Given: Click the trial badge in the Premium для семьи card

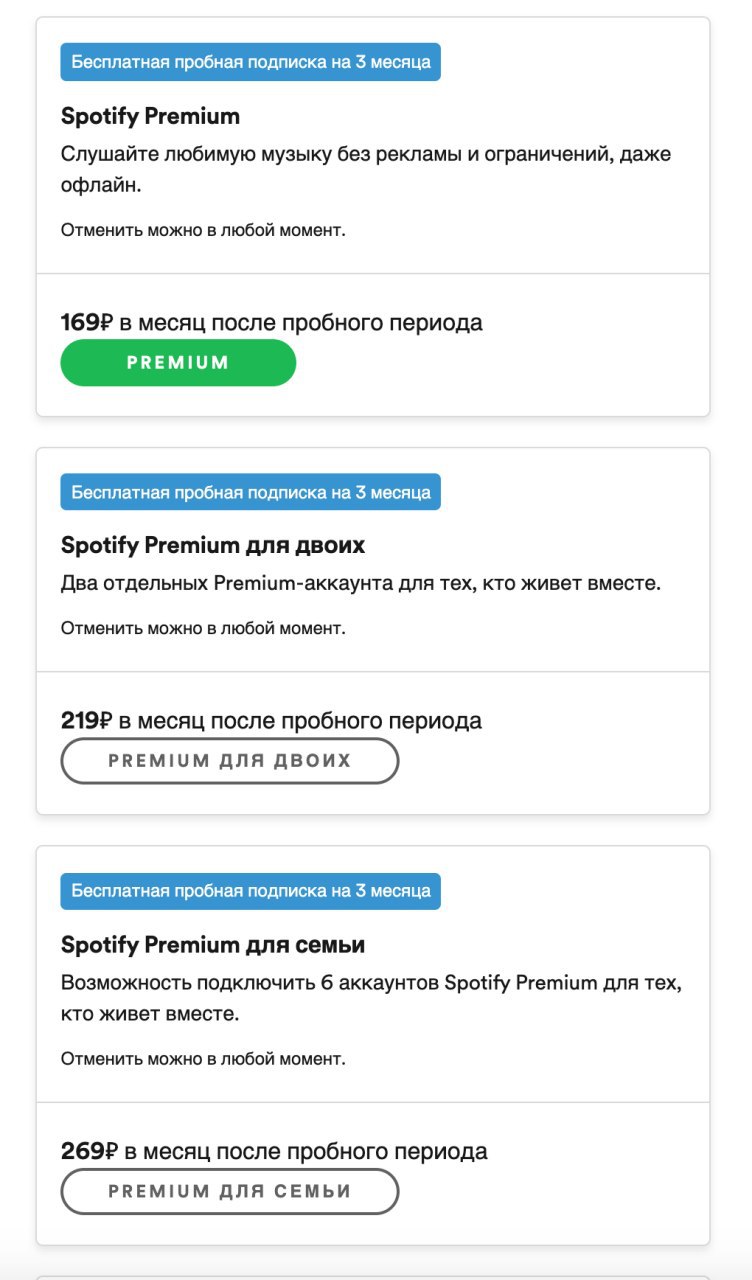Looking at the screenshot, I should click(250, 891).
